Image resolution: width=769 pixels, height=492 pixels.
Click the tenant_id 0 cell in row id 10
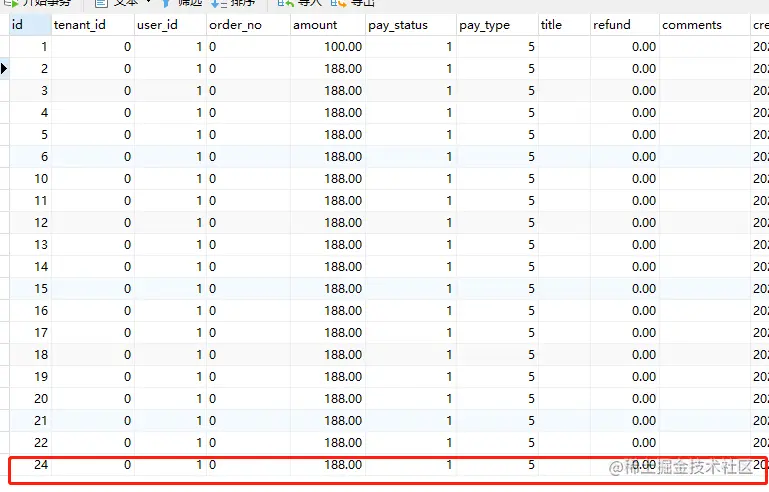[x=93, y=179]
